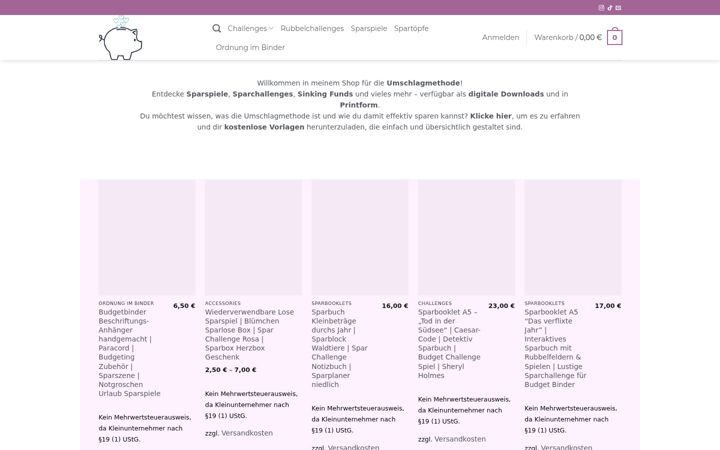720x450 pixels.
Task: Click the Anmelden login link
Action: tap(501, 37)
